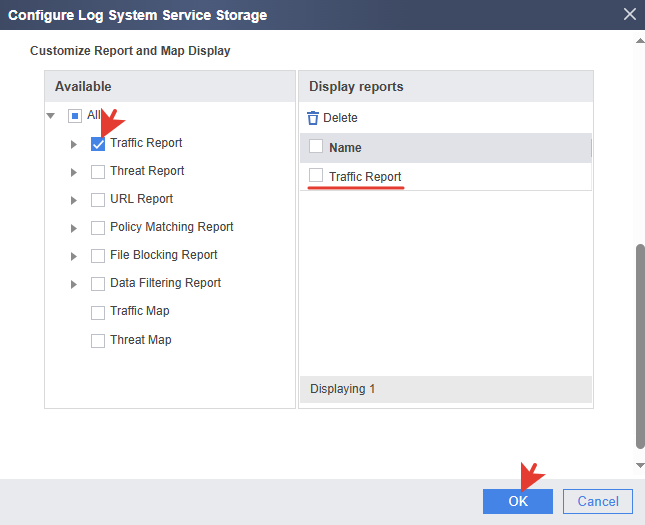This screenshot has height=525, width=645.
Task: Tick the Policy Matching Report checkbox
Action: click(98, 228)
